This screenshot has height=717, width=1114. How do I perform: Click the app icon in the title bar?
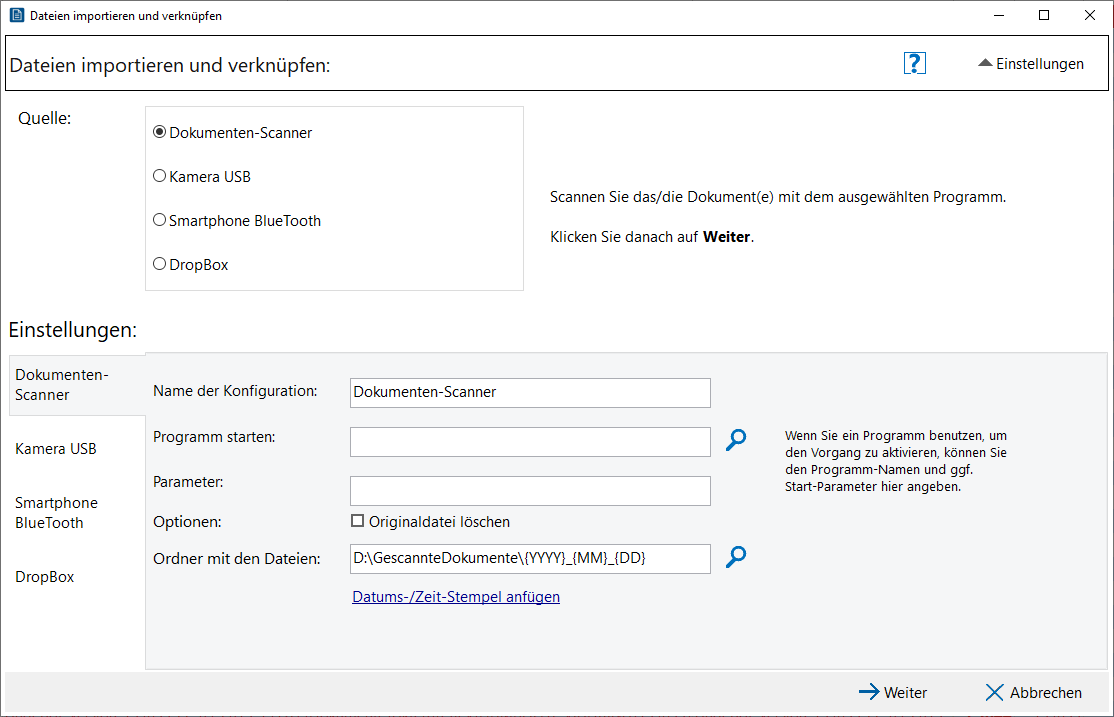pyautogui.click(x=16, y=15)
